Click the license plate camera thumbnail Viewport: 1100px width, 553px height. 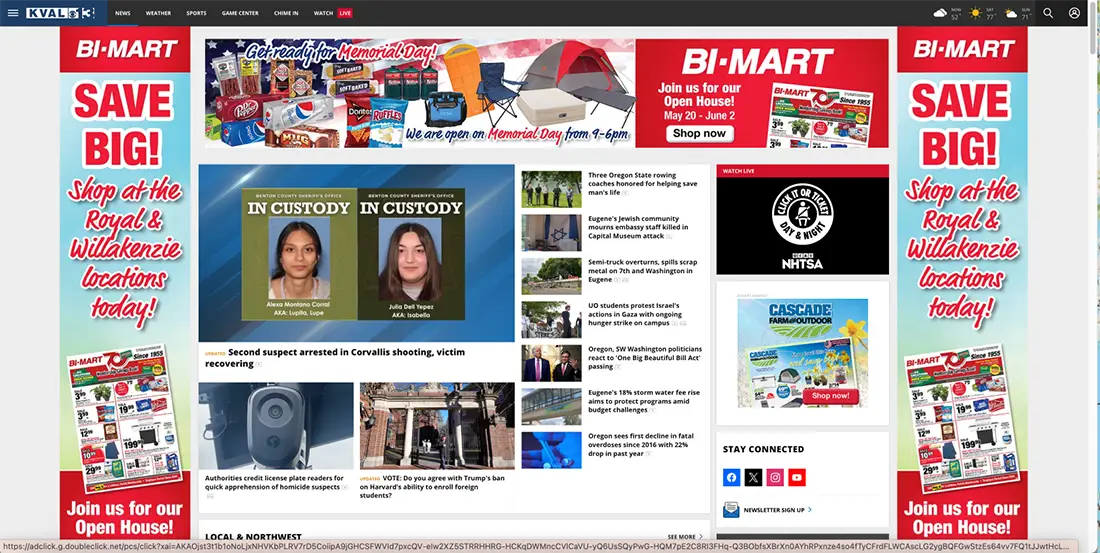tap(276, 426)
